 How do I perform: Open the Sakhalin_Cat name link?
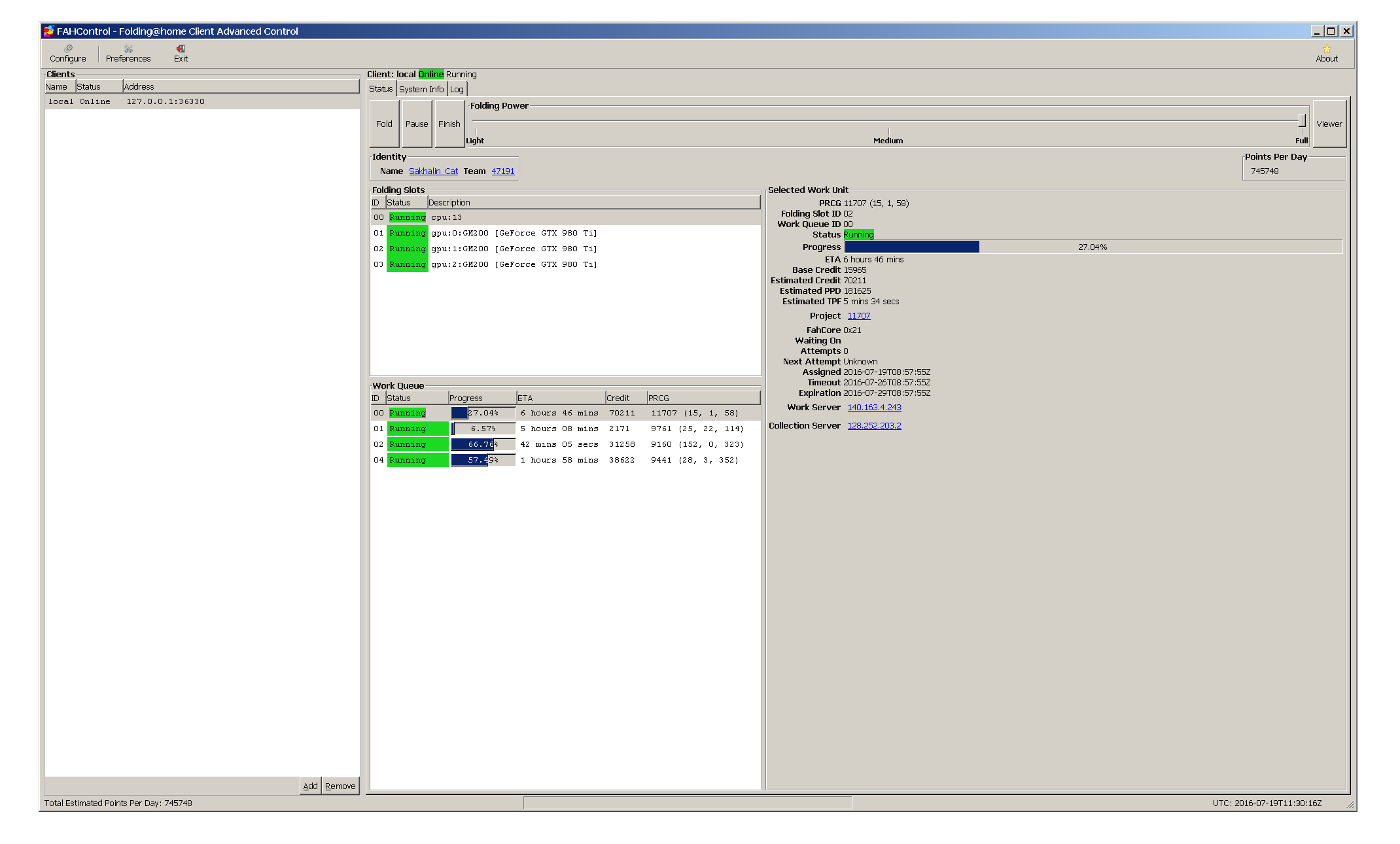tap(433, 171)
